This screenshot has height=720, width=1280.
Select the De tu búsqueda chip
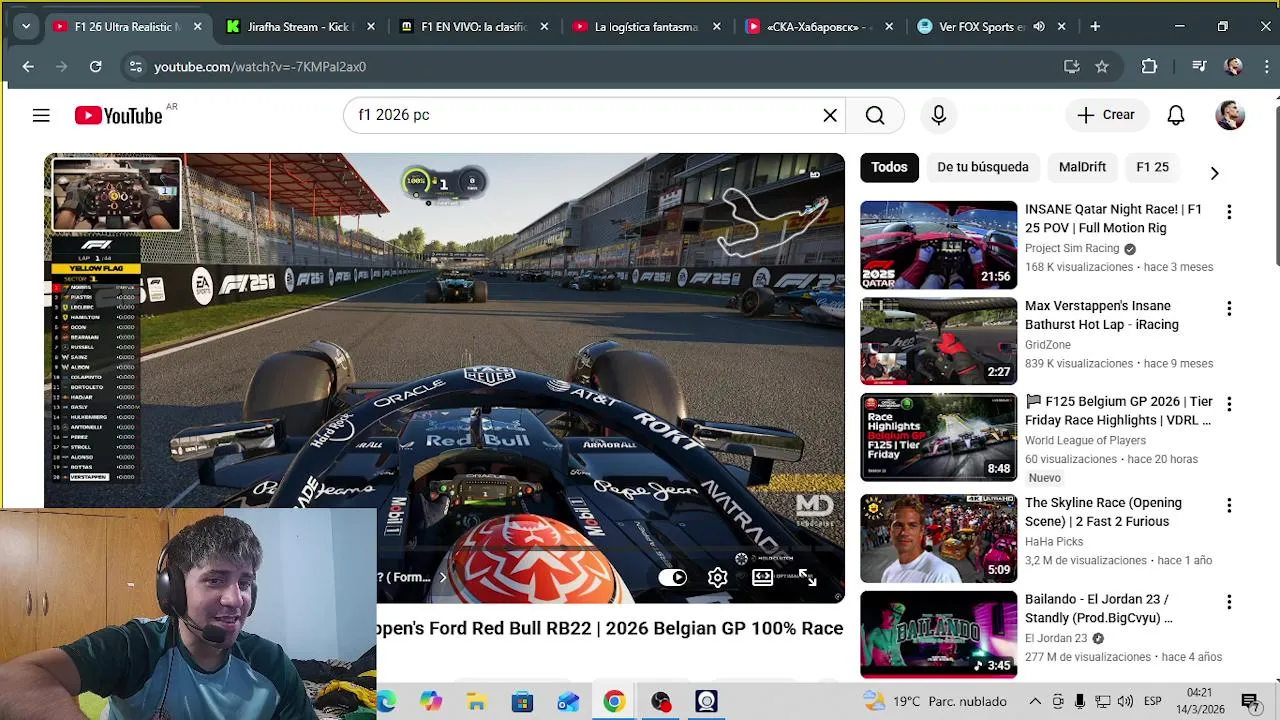[x=983, y=167]
